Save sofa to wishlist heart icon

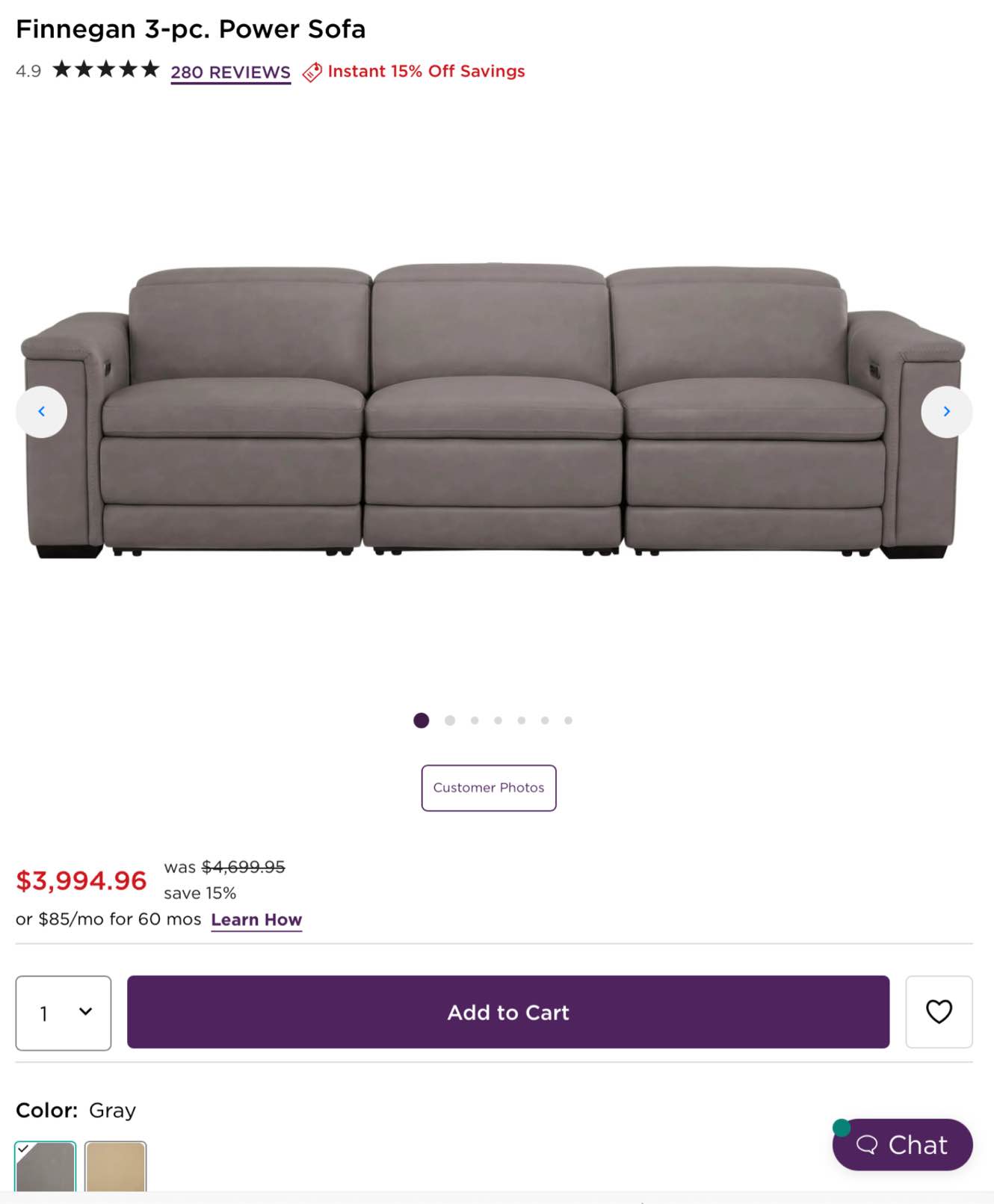(939, 1012)
